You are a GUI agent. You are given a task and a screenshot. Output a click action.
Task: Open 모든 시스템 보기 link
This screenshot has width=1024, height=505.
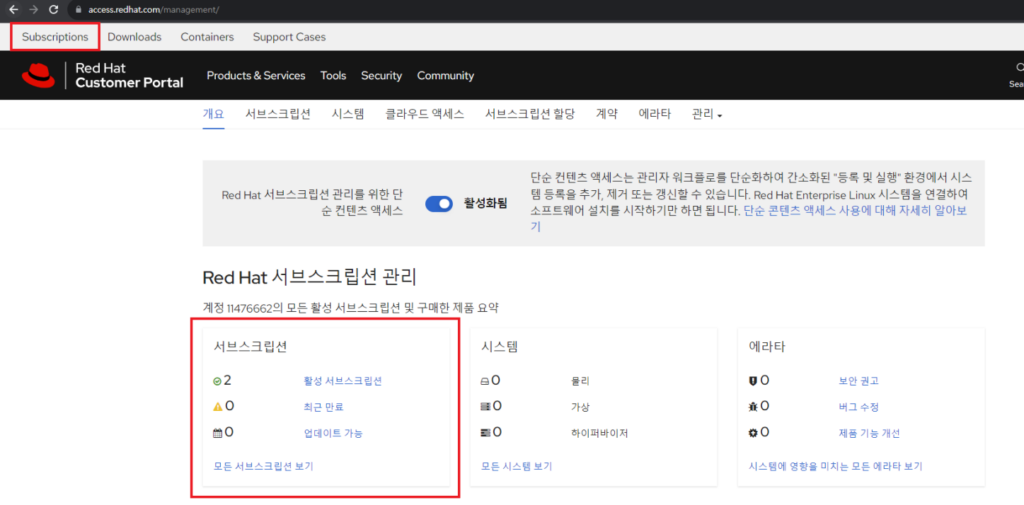pos(516,466)
